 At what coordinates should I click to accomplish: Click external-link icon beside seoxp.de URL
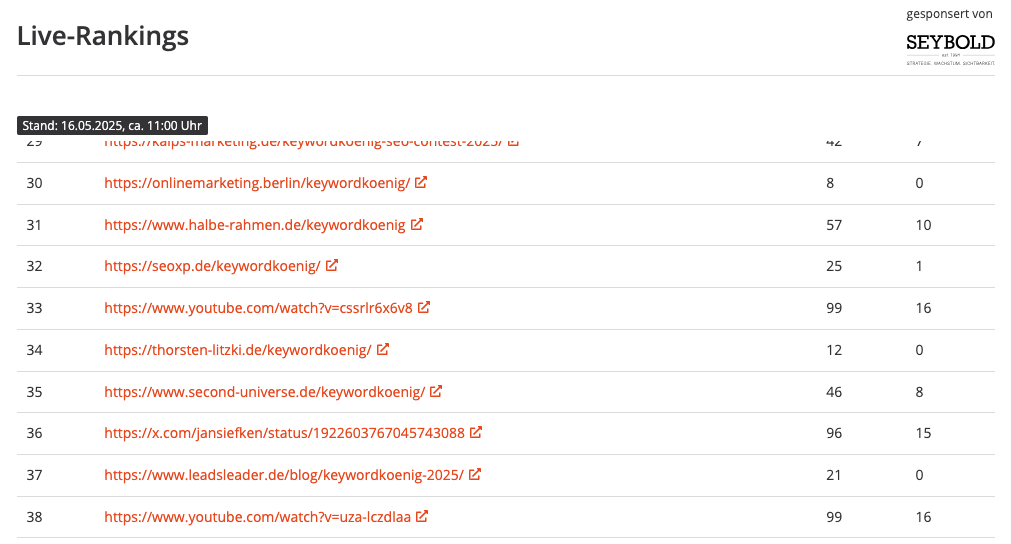click(x=332, y=265)
